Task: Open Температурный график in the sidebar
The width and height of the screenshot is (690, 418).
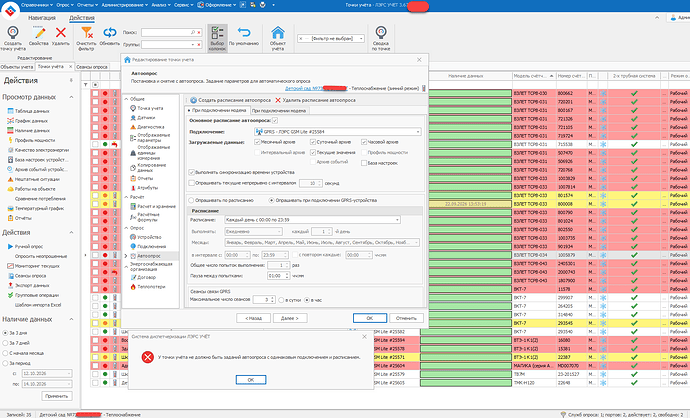Action: (40, 208)
